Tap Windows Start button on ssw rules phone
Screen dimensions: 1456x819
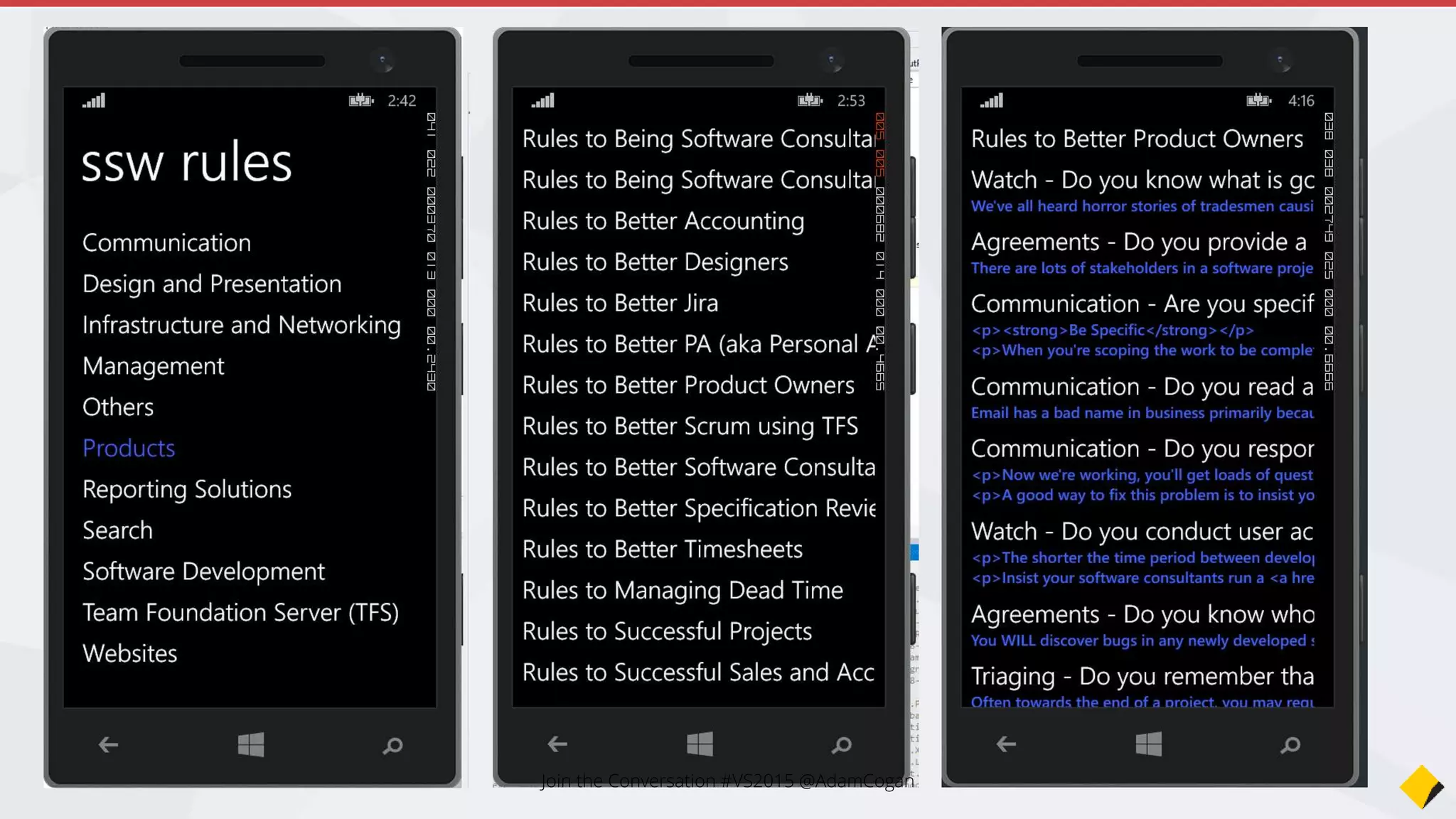tap(251, 744)
